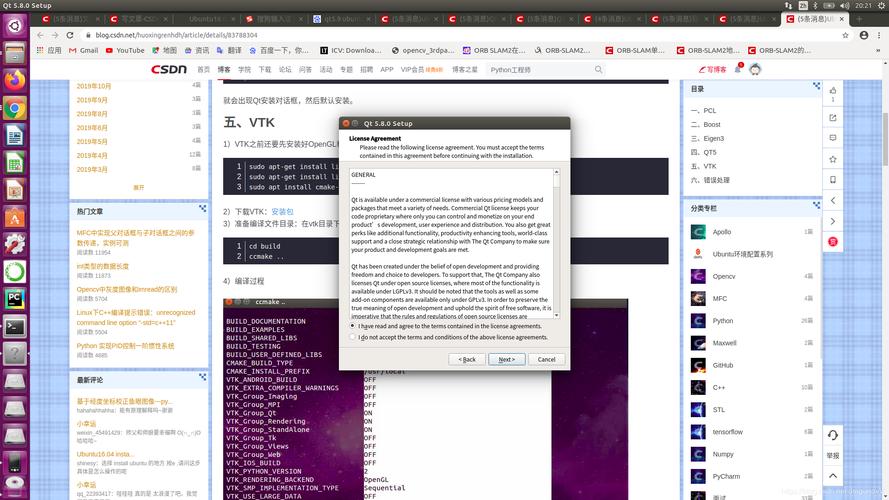This screenshot has width=889, height=500.
Task: Click the customer service headset icon
Action: pyautogui.click(x=833, y=435)
